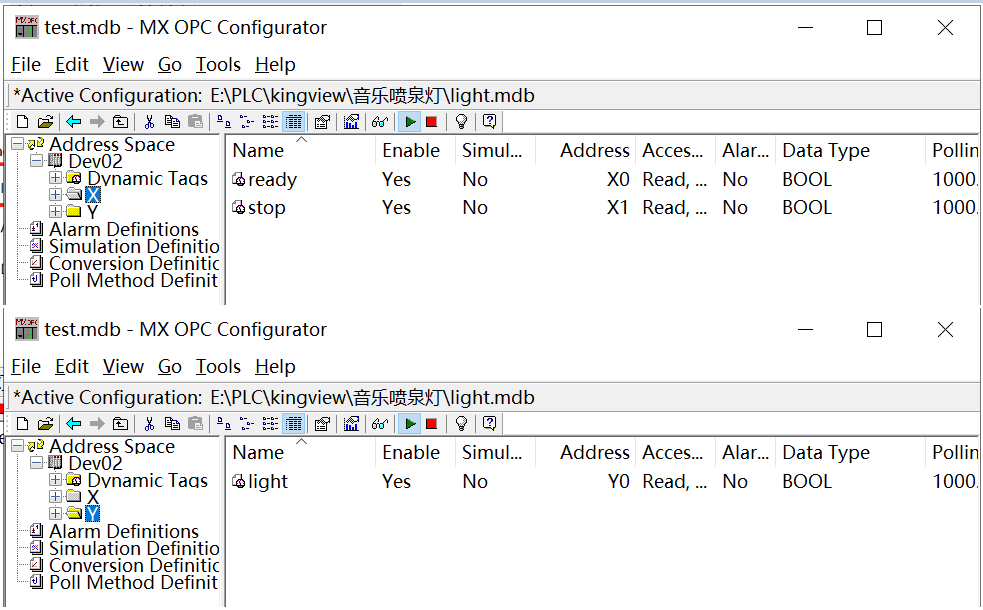983x610 pixels.
Task: Open Statistics chart icon in upper window
Action: pos(352,122)
